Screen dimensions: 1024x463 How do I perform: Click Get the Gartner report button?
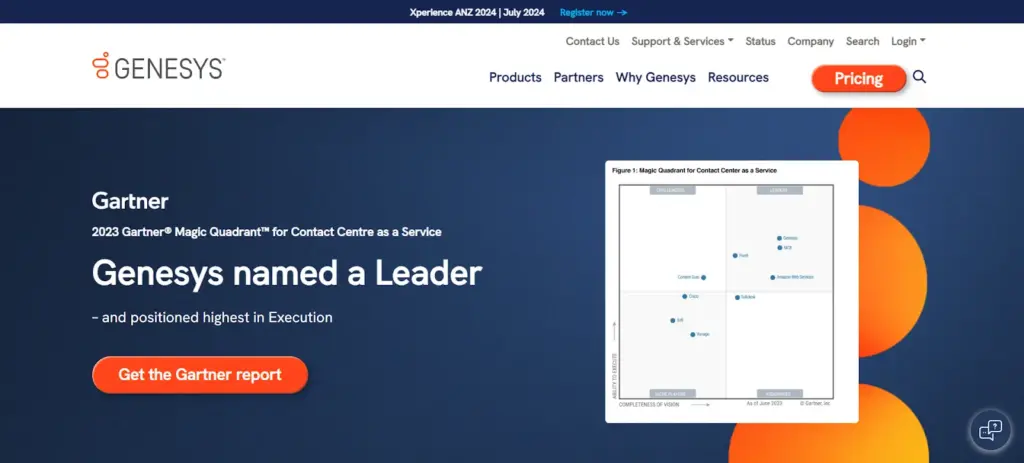(x=200, y=375)
